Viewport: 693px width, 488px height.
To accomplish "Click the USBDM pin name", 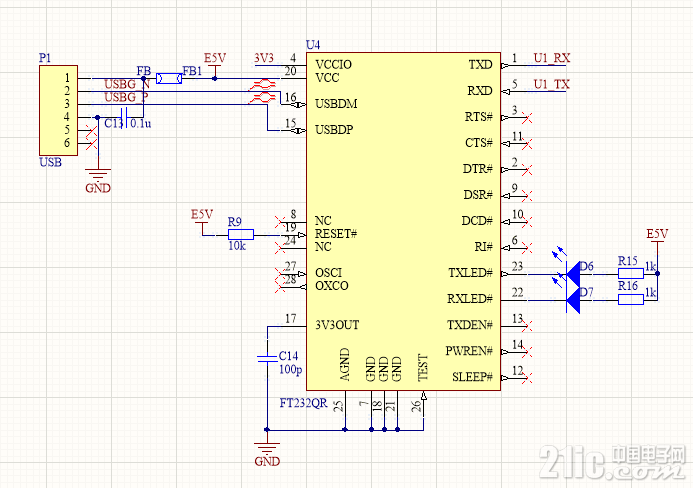I will (336, 104).
